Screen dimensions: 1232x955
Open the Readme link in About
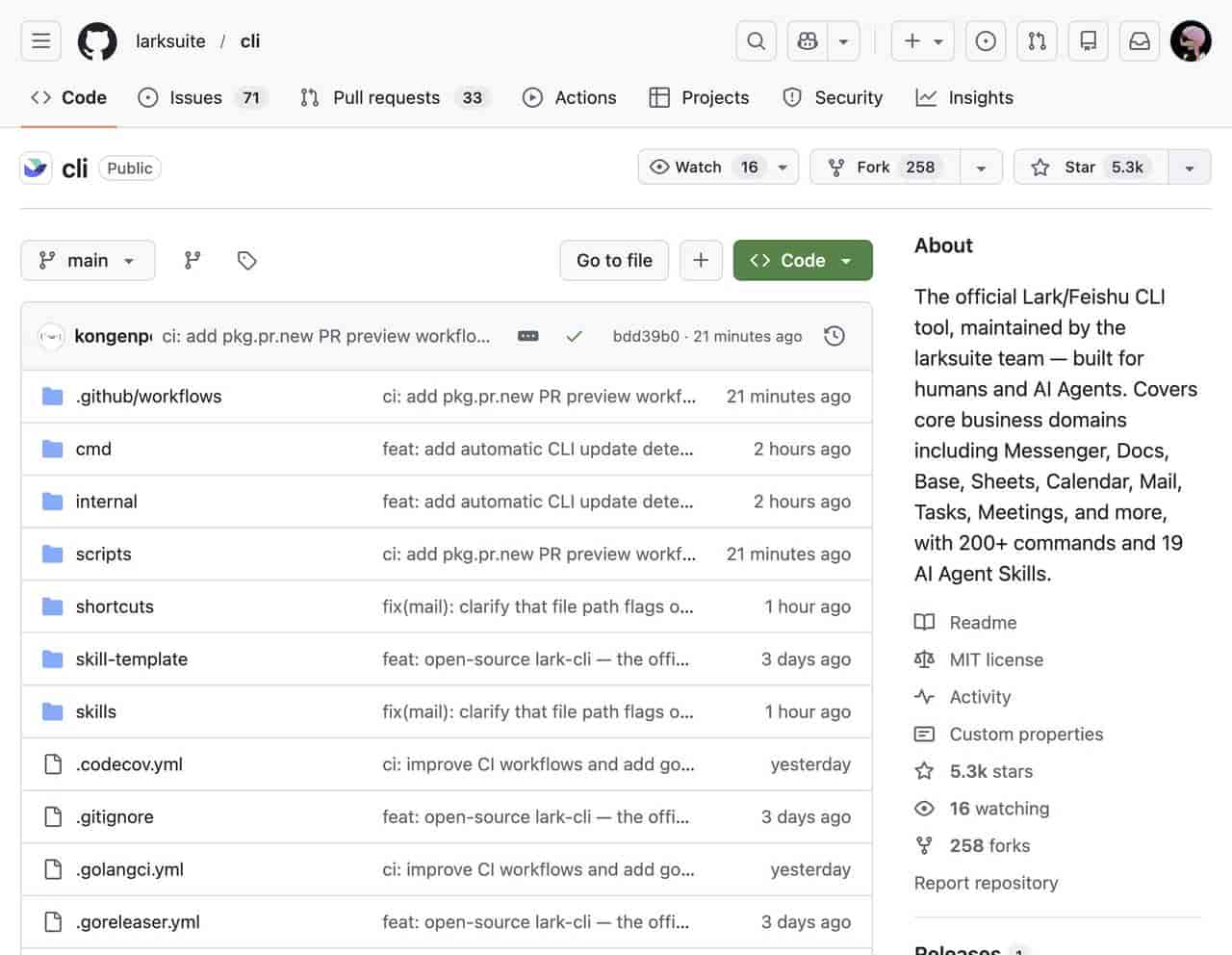click(x=965, y=622)
